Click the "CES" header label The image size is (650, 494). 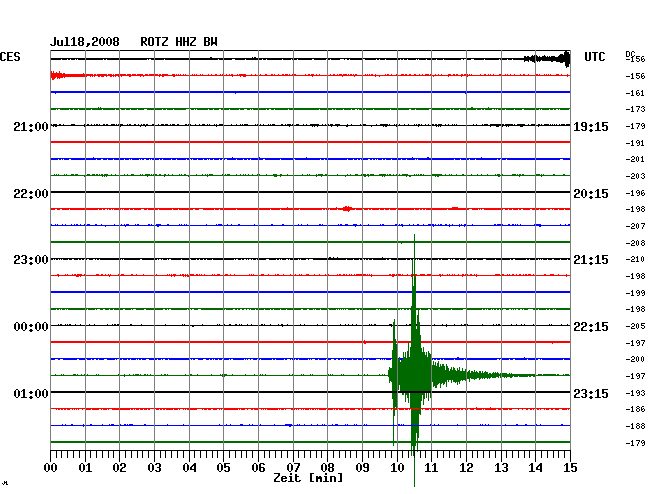[10, 57]
